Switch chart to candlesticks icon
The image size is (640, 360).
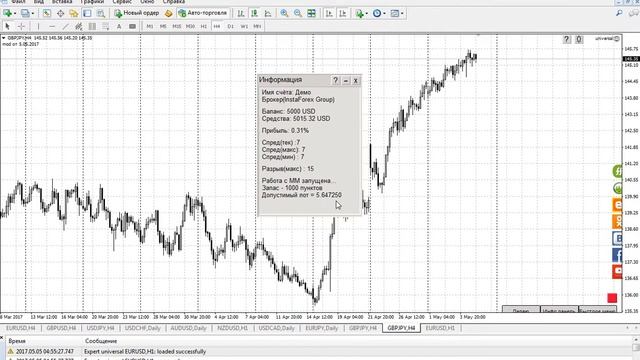click(x=254, y=13)
